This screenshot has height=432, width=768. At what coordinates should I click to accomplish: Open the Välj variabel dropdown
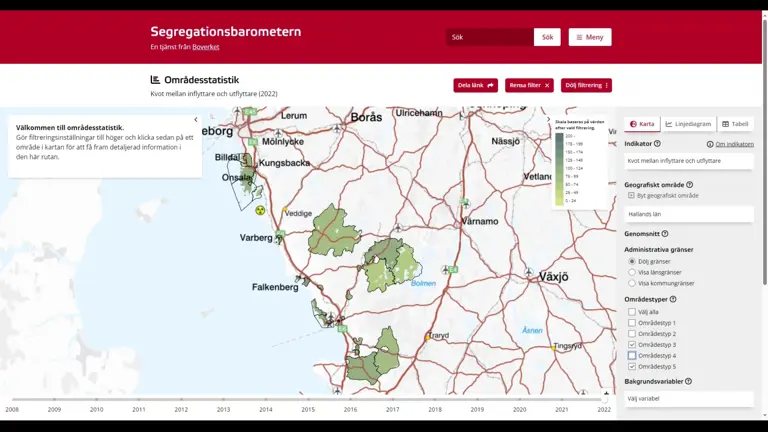tap(688, 398)
